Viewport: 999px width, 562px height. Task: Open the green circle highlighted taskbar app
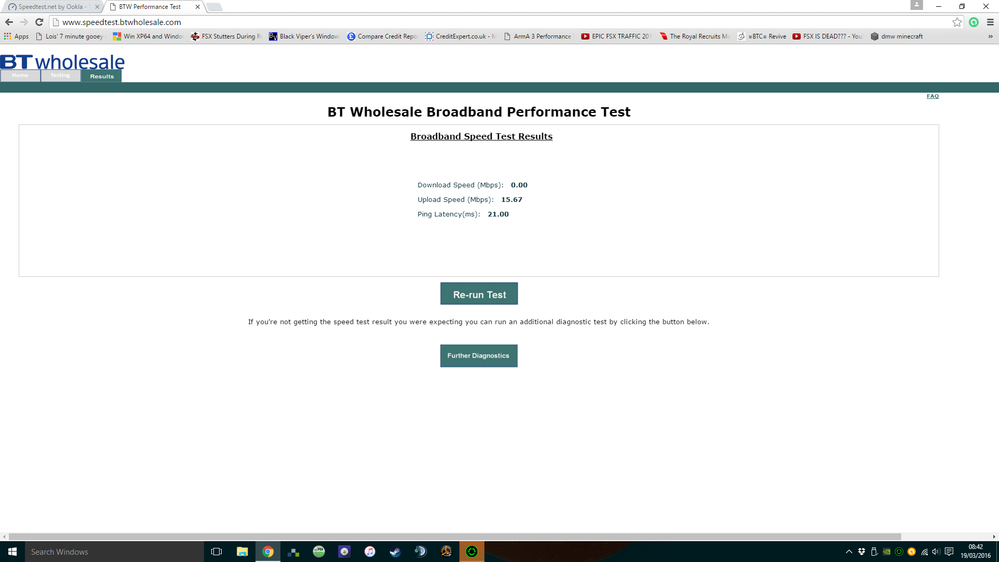click(471, 552)
